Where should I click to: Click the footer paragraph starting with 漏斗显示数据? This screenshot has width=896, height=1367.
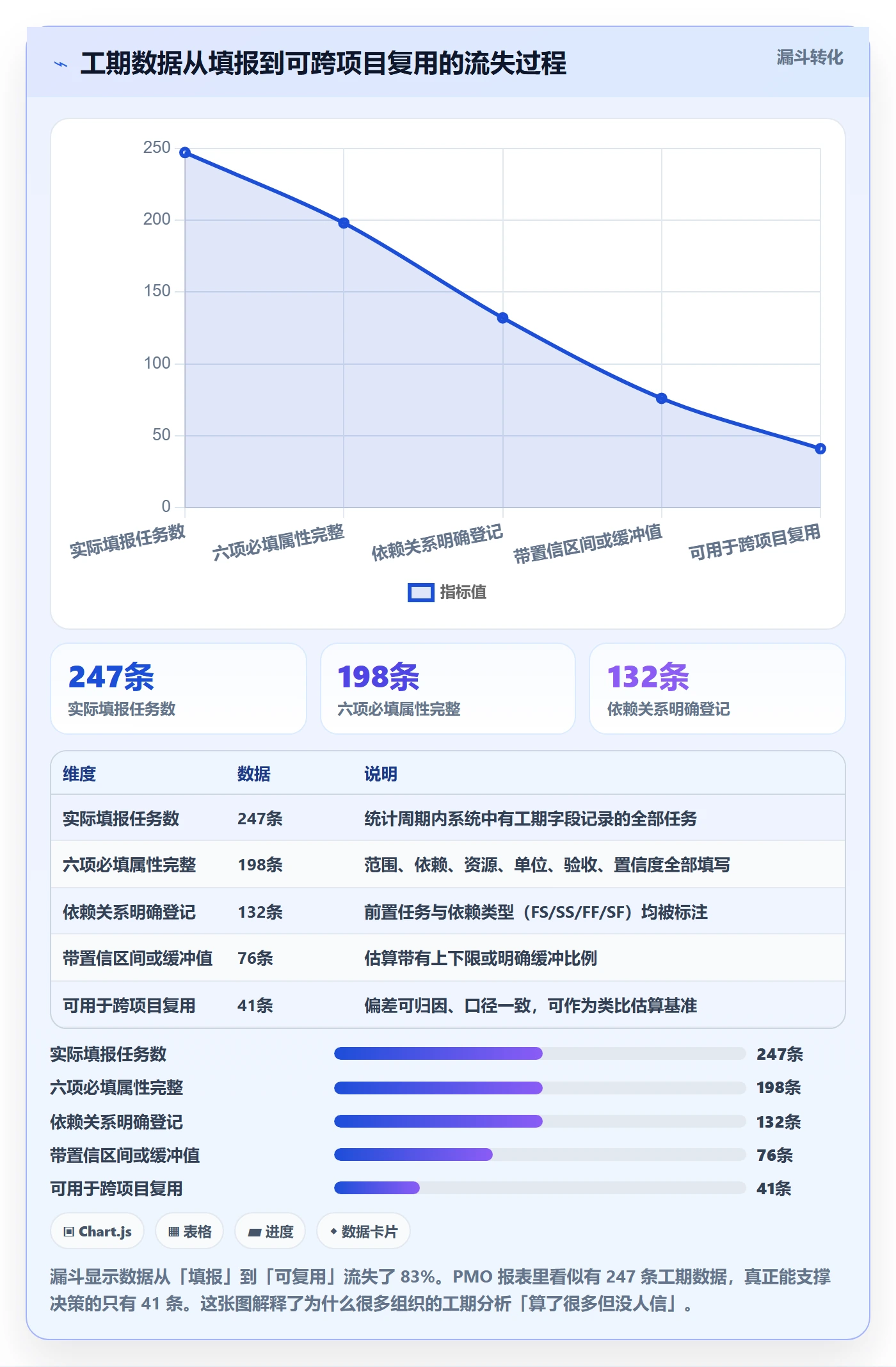click(x=440, y=1290)
